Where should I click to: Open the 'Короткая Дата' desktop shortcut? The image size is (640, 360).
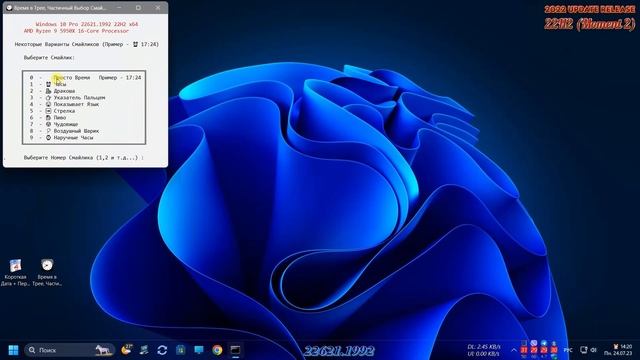click(16, 272)
